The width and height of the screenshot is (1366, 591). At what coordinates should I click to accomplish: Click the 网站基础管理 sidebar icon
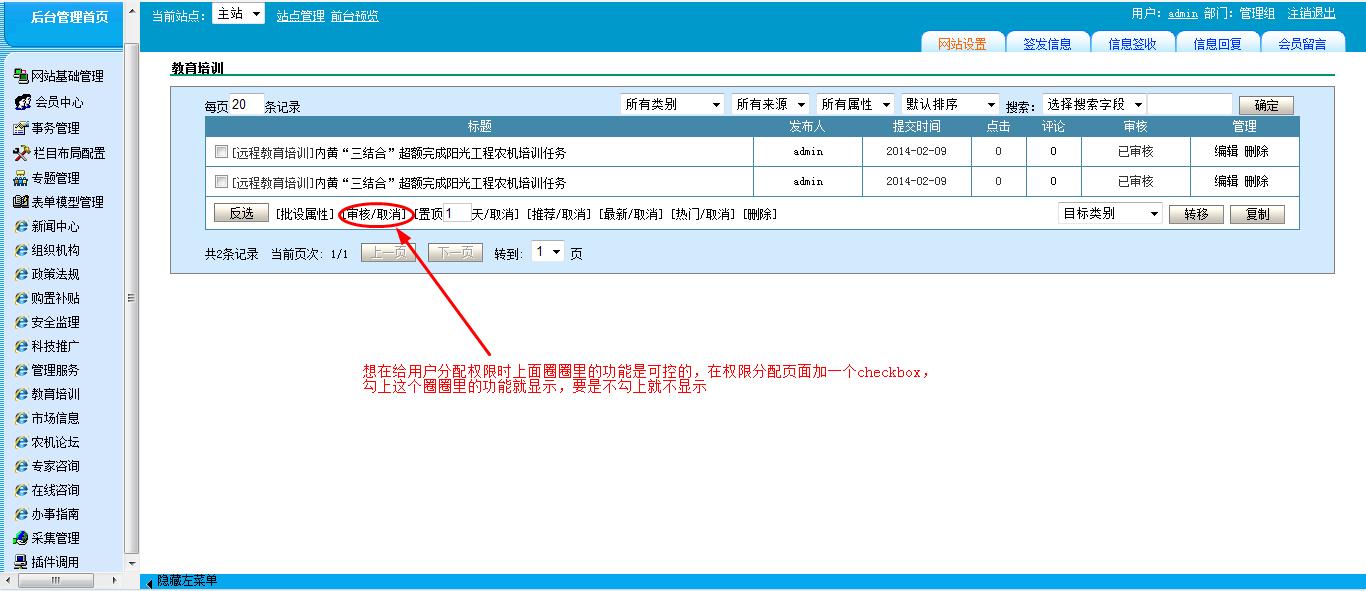point(21,76)
